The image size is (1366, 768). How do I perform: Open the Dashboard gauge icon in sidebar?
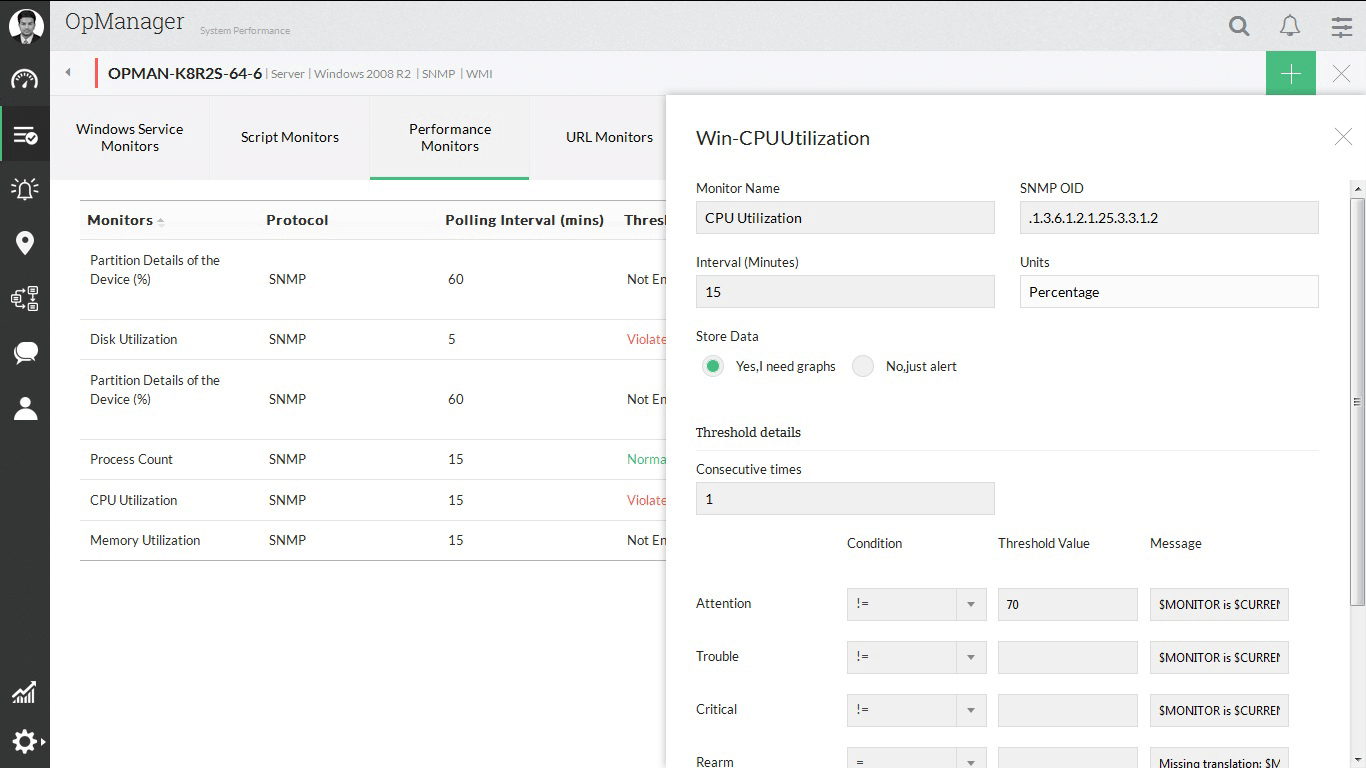pos(25,80)
